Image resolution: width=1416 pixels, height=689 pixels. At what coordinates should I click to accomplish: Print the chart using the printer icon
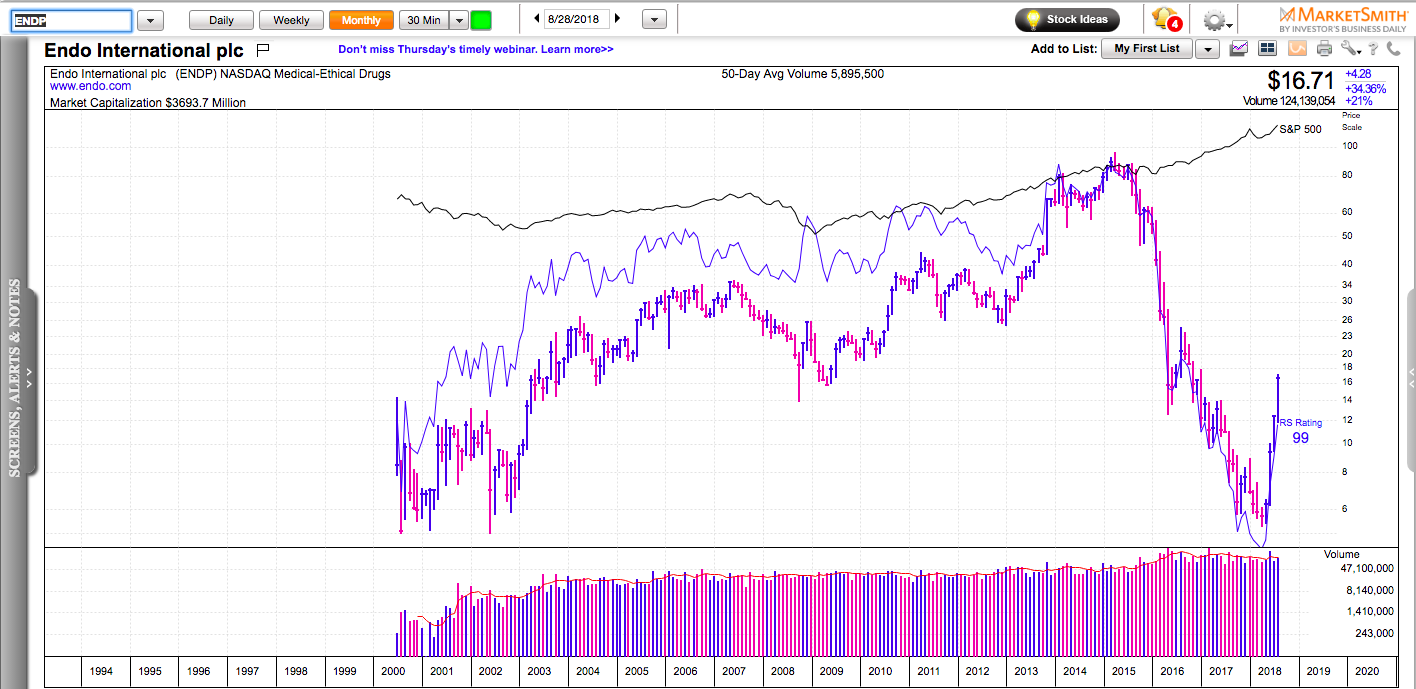pos(1324,48)
